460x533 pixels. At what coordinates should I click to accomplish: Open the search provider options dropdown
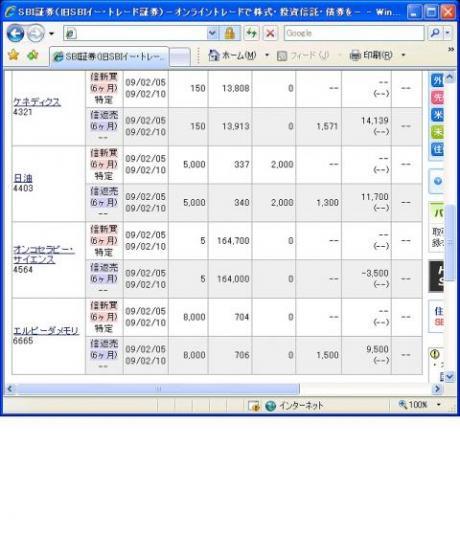click(x=448, y=33)
